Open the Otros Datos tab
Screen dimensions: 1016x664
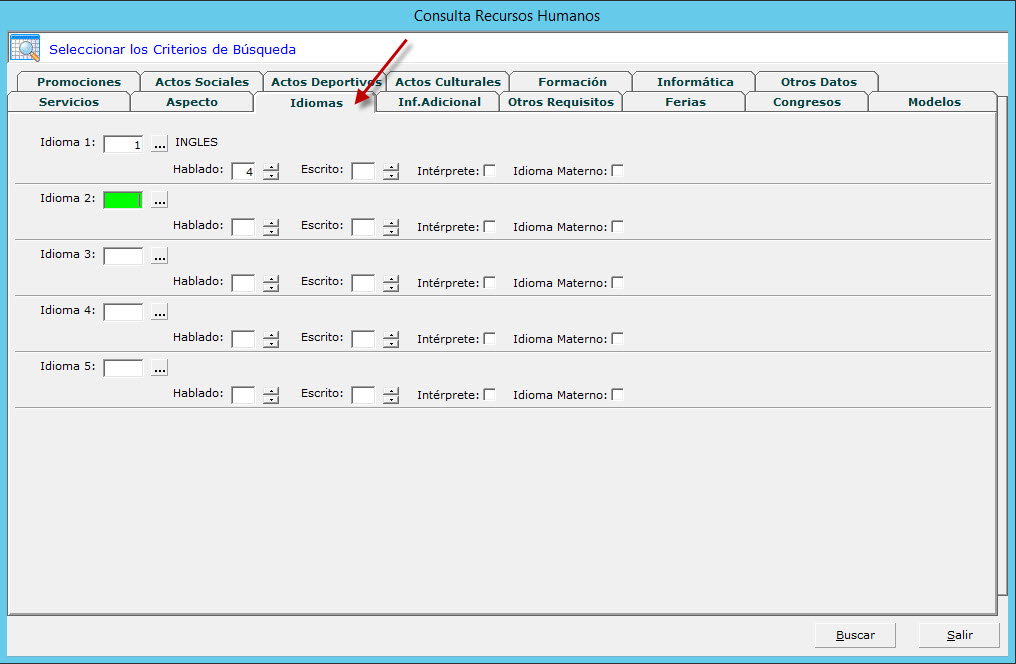pyautogui.click(x=818, y=82)
